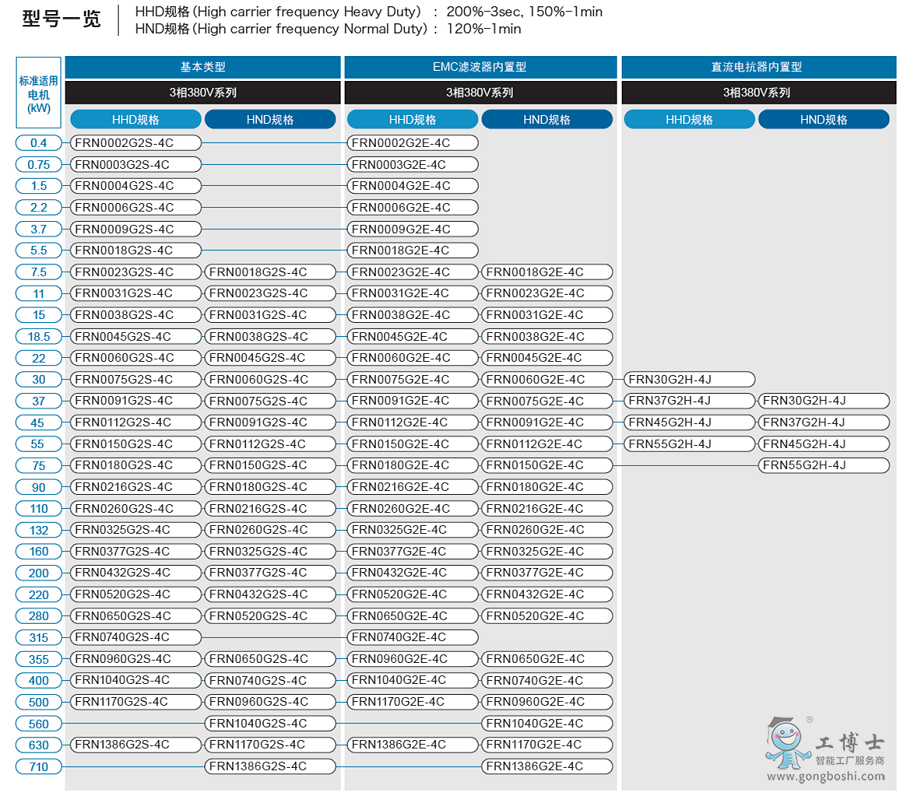Image resolution: width=900 pixels, height=796 pixels.
Task: Select the EMC滤波器内置型 header tab
Action: pyautogui.click(x=480, y=67)
